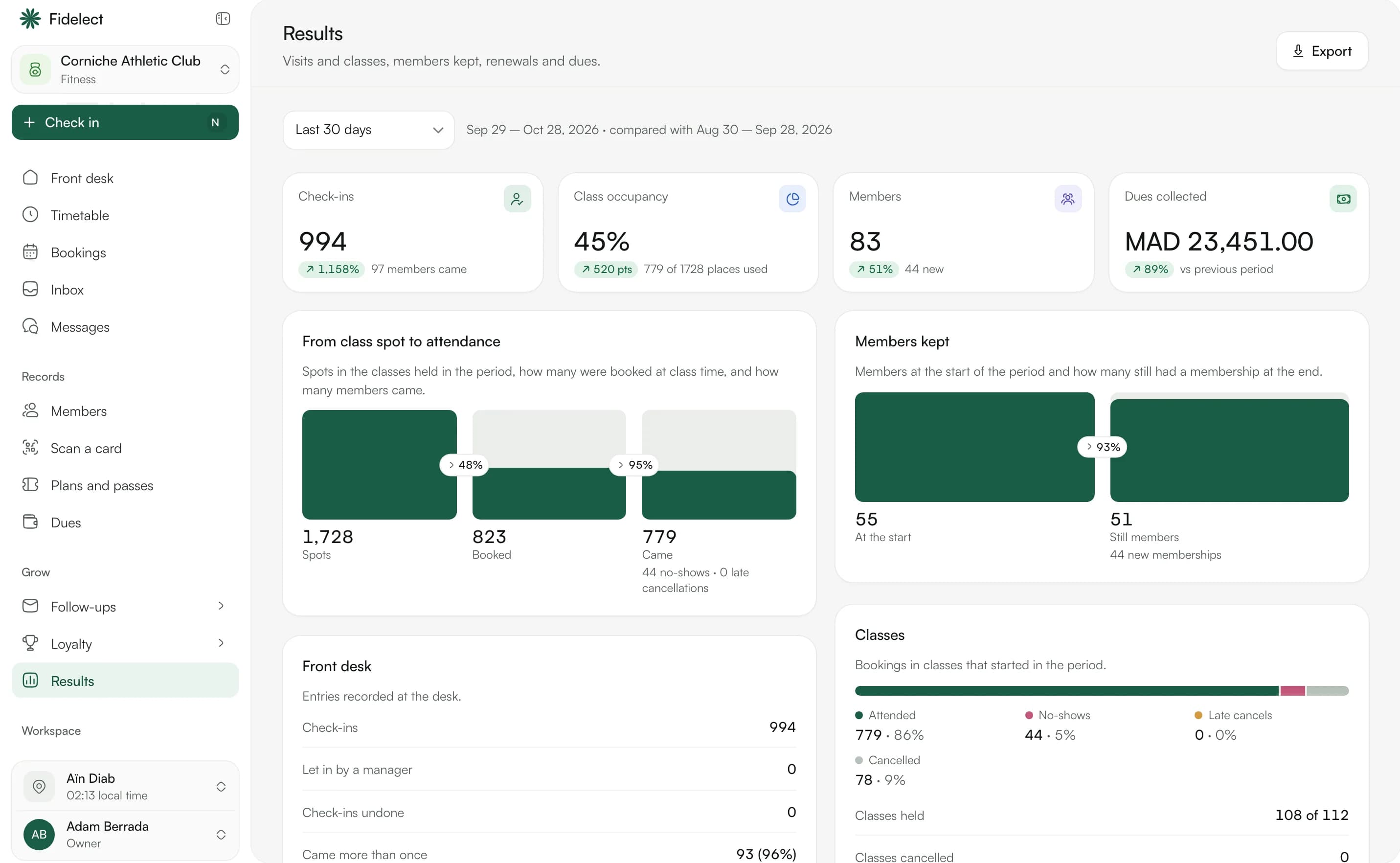Viewport: 1400px width, 863px height.
Task: Click the green Check in button
Action: pyautogui.click(x=125, y=122)
